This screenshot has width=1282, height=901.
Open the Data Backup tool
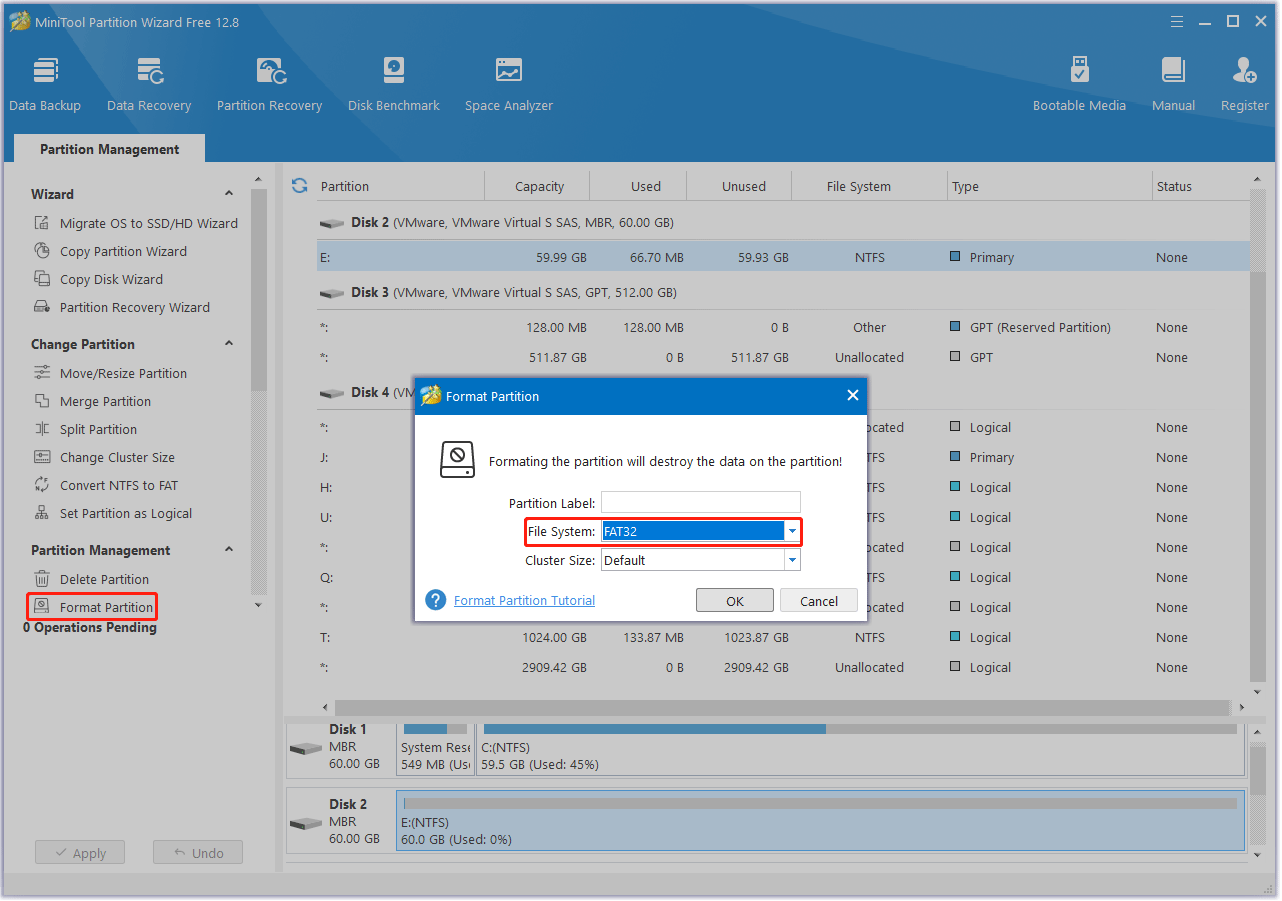45,85
